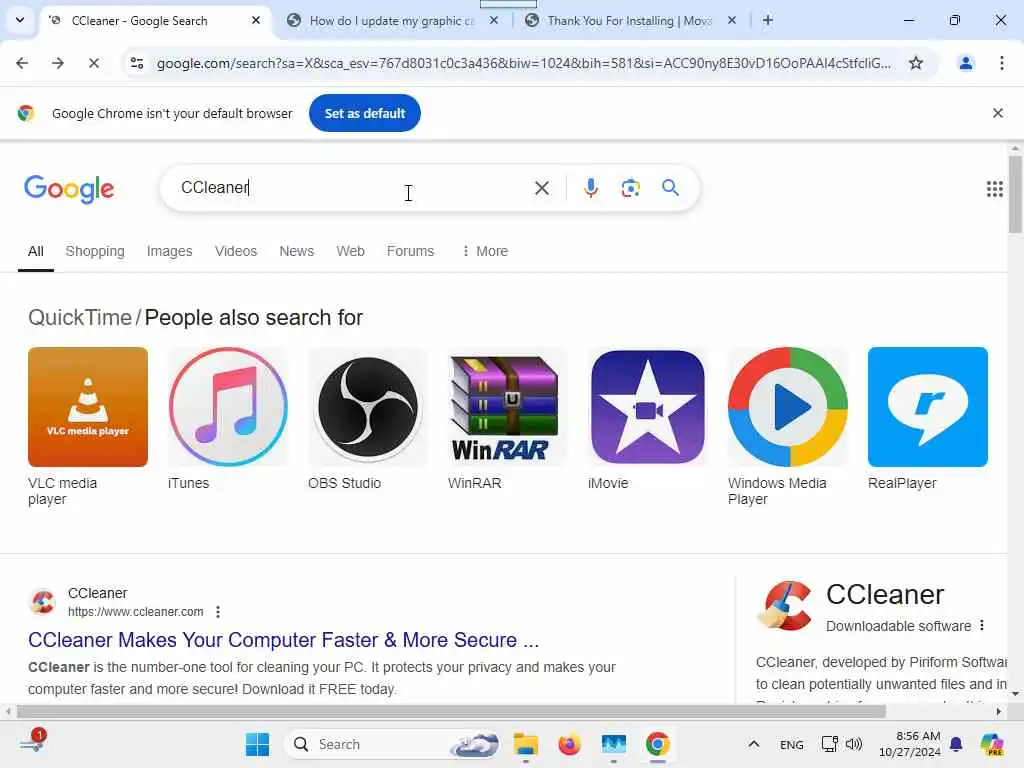Click Set as default button

364,113
